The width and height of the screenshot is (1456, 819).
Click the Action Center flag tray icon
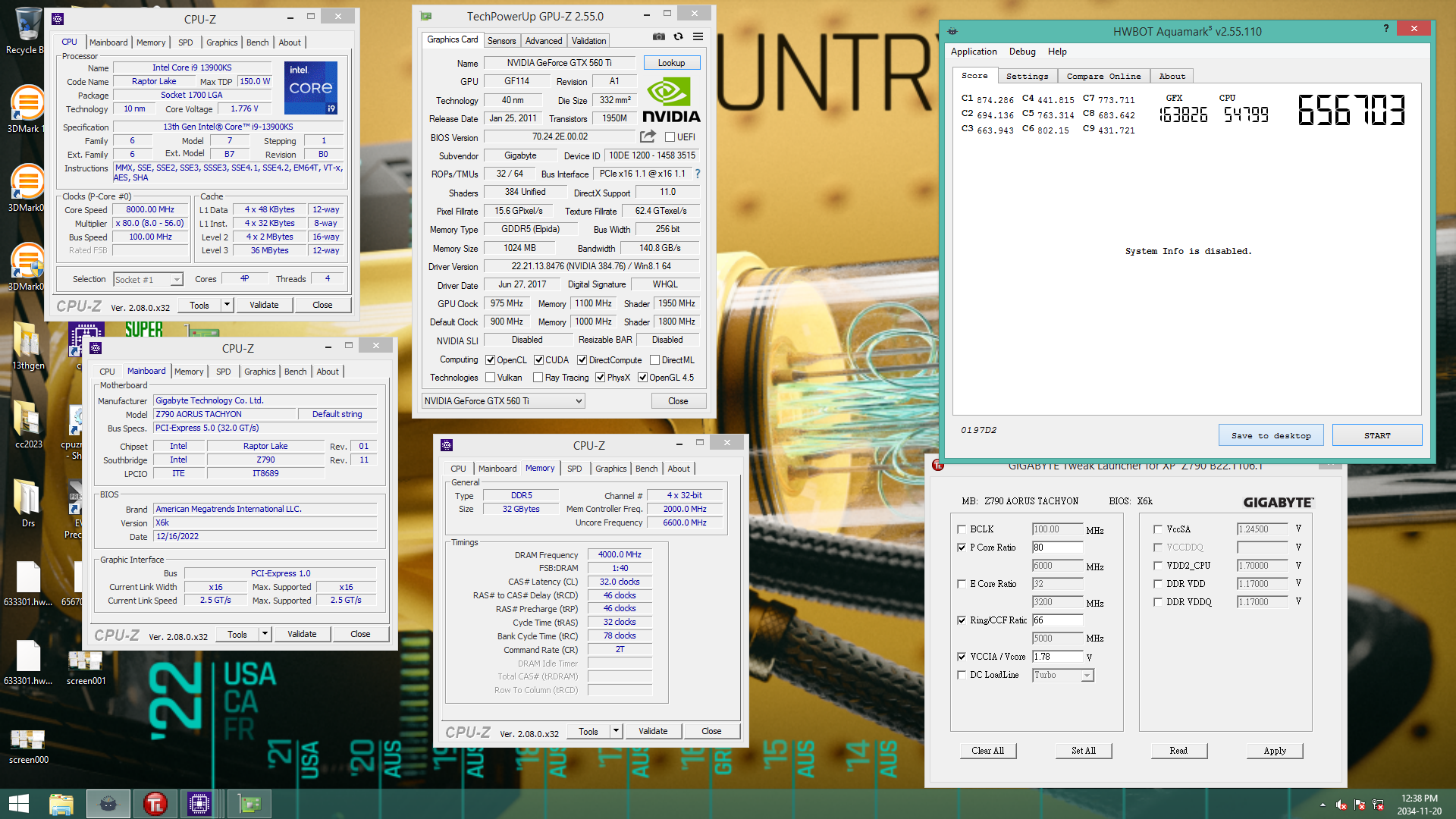point(1360,805)
